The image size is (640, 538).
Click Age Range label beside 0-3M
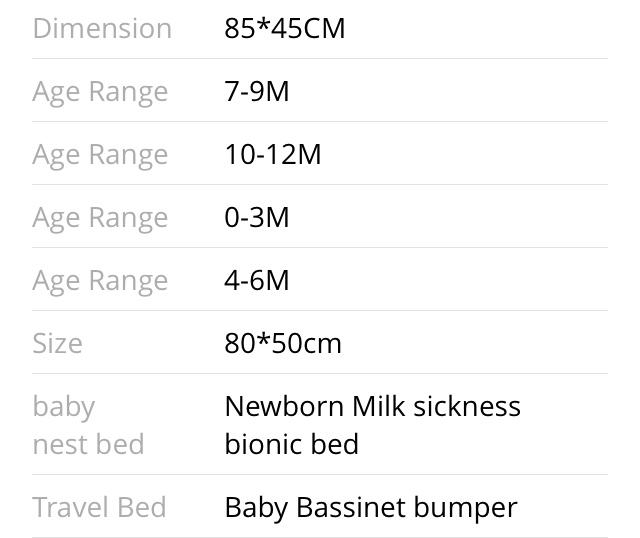pos(100,218)
